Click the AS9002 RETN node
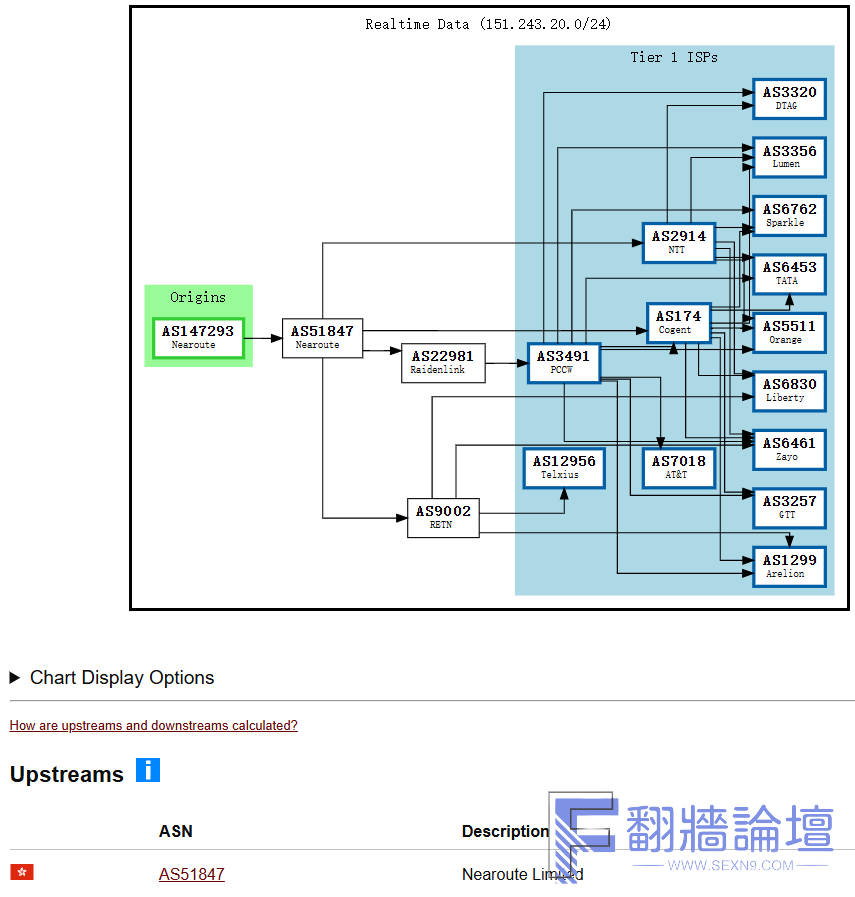The image size is (855, 897). click(443, 517)
